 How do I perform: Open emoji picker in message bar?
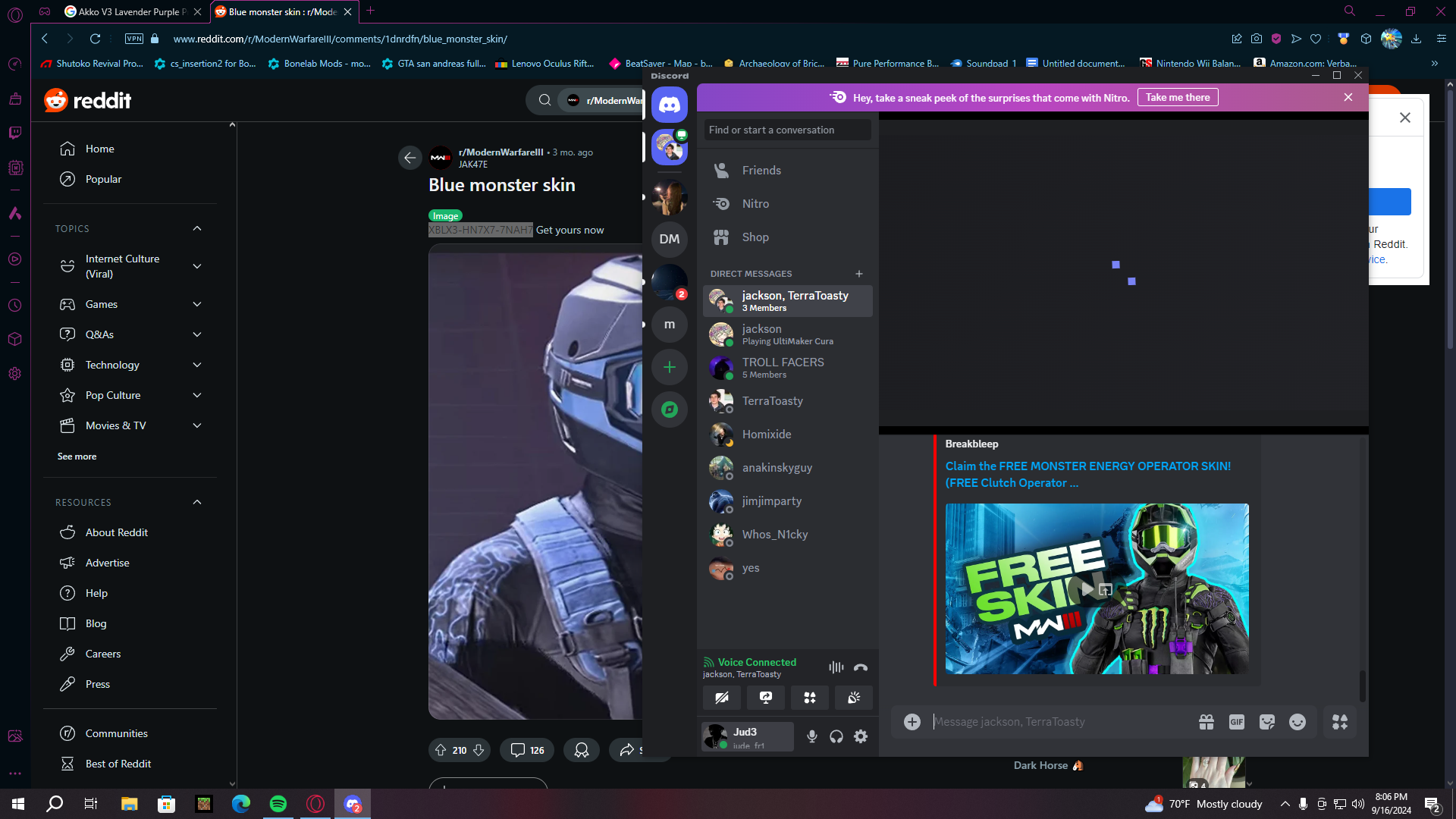1297,722
